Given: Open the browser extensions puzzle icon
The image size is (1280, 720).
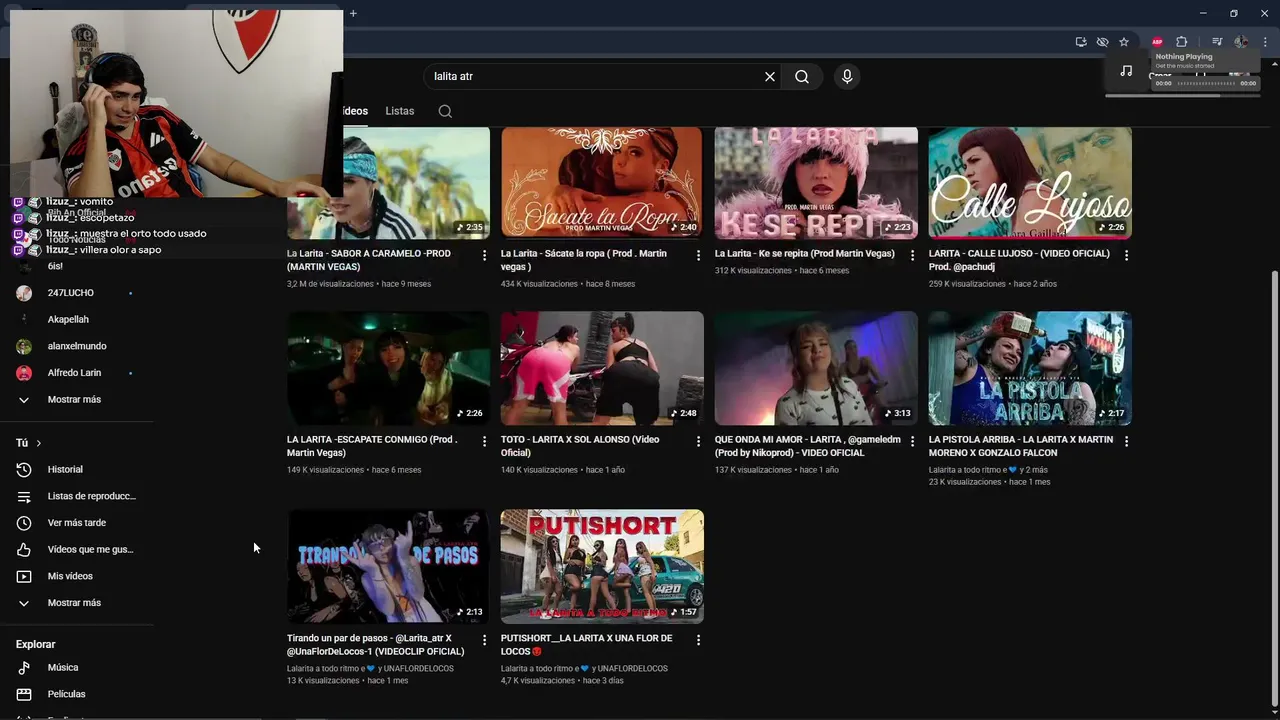Looking at the screenshot, I should point(1181,42).
